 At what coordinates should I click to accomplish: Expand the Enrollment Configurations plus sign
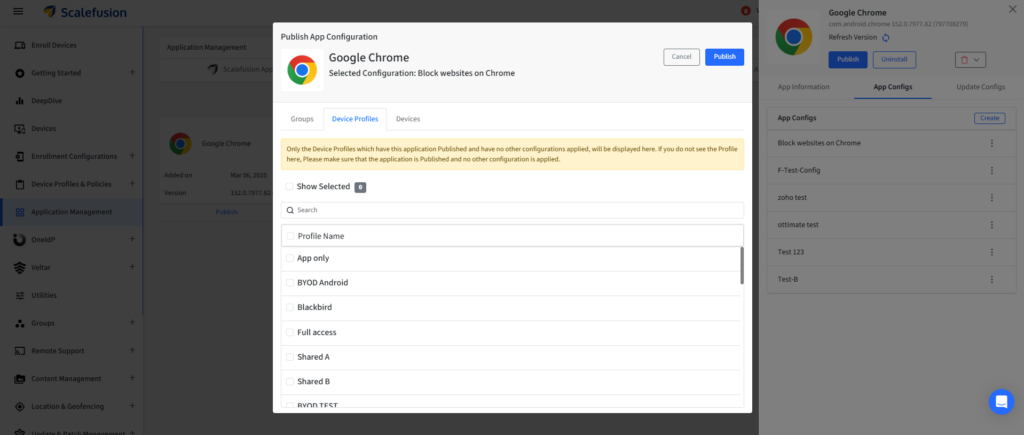pos(132,155)
